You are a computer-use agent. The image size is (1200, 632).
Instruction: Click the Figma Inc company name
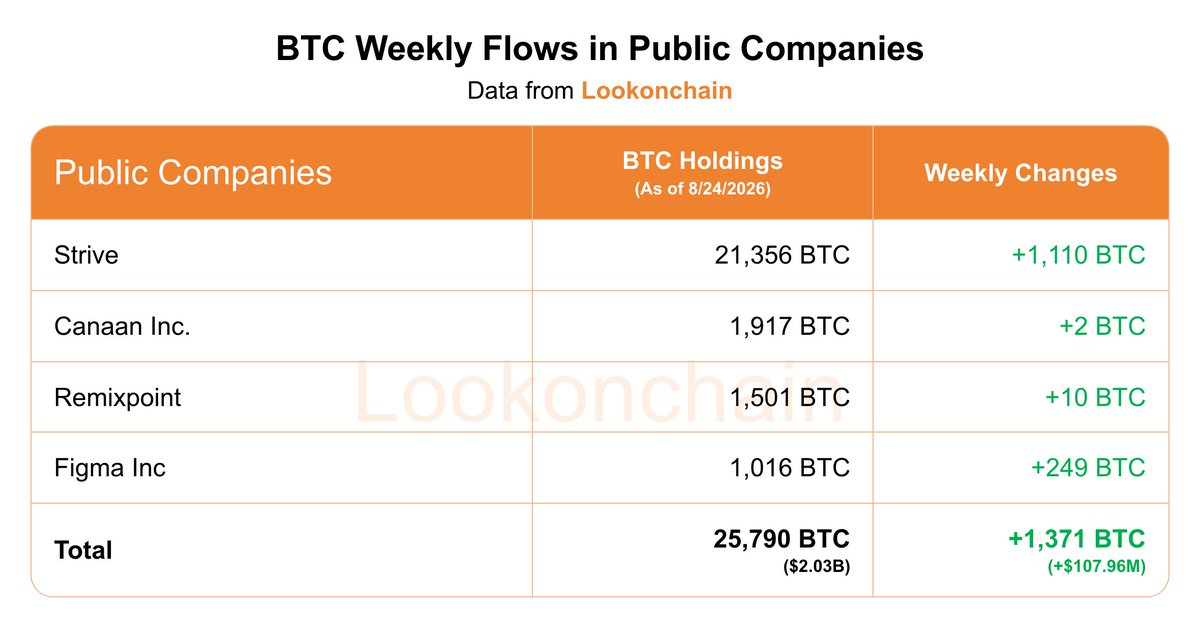point(110,468)
